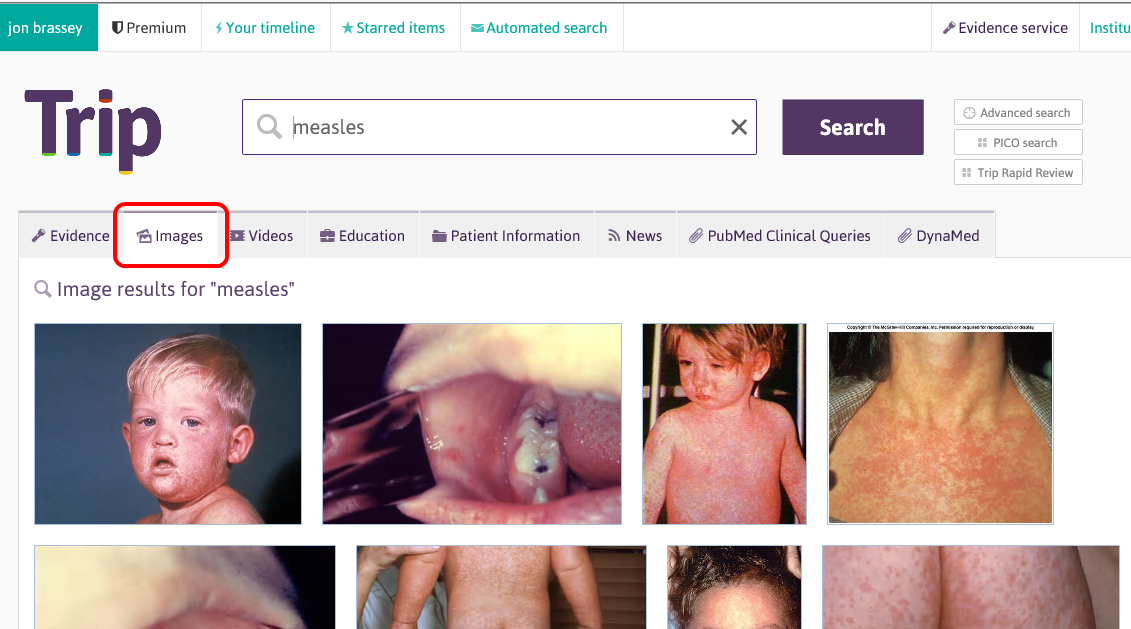Open the PubMed Clinical Queries tab
This screenshot has height=629, width=1131.
click(780, 236)
